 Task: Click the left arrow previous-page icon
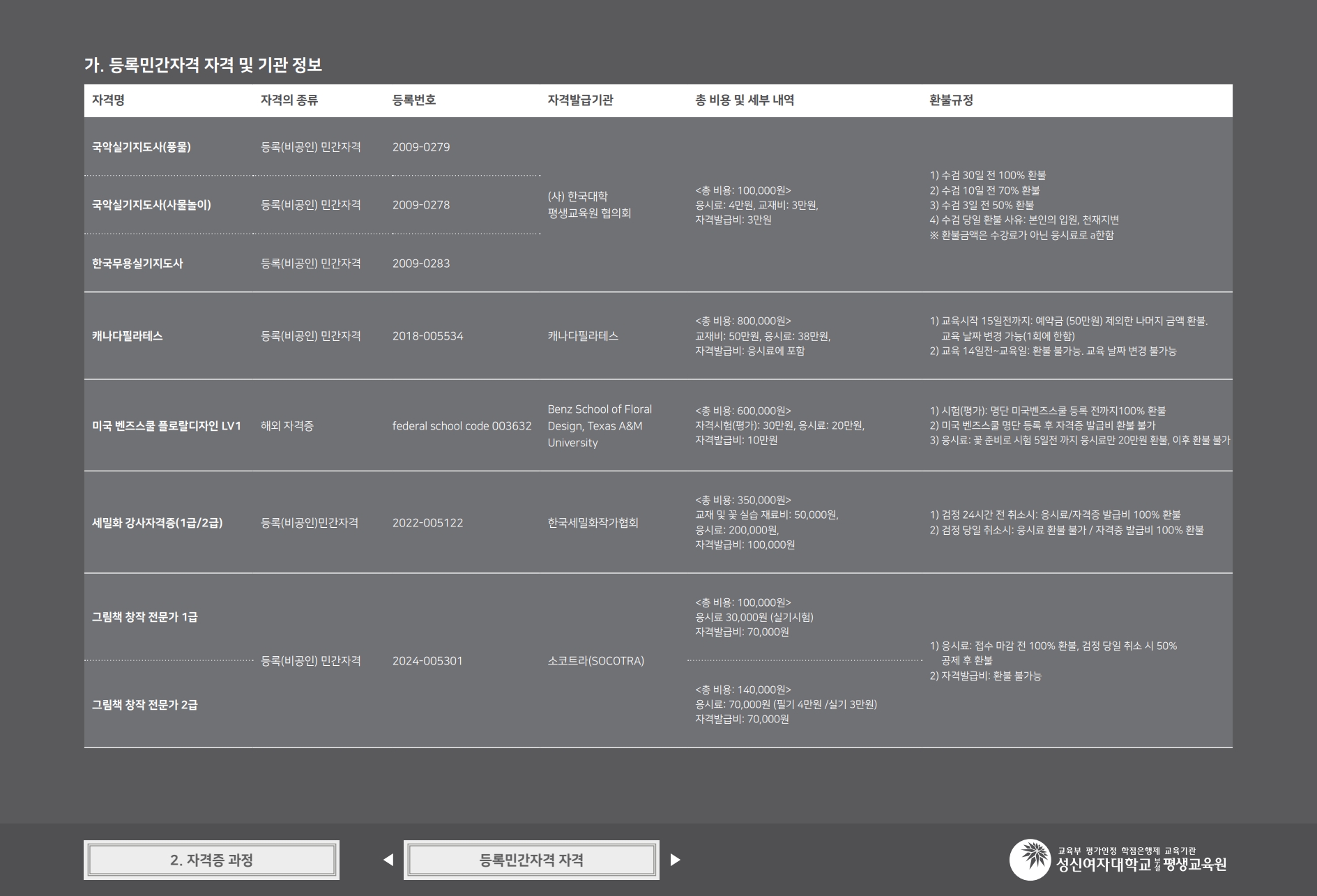(x=388, y=860)
